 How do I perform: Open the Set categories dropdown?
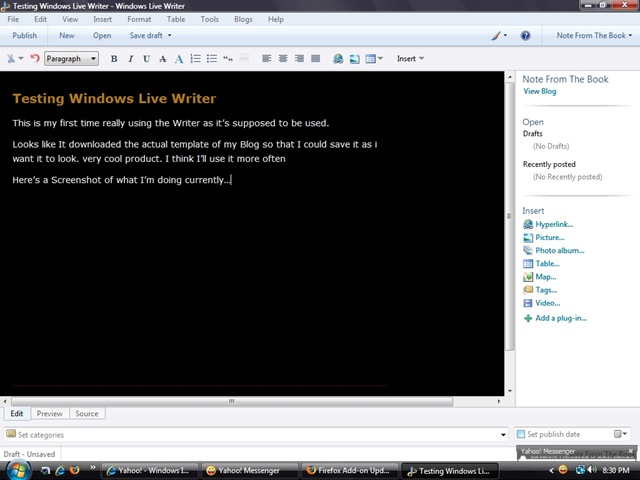(x=503, y=435)
